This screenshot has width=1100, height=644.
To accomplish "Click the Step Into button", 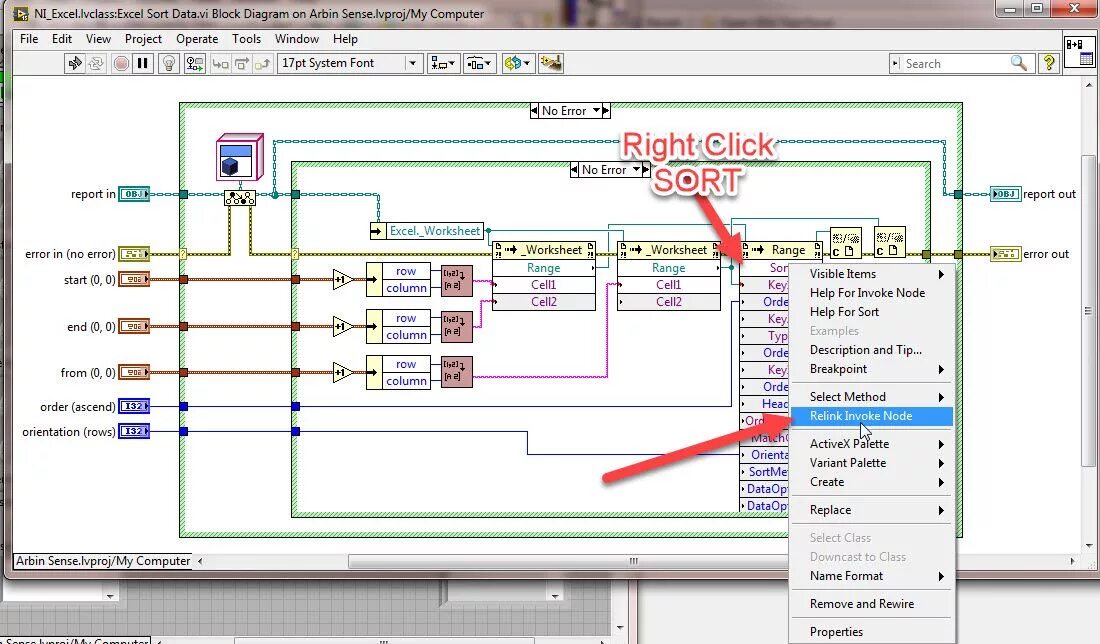I will [220, 64].
